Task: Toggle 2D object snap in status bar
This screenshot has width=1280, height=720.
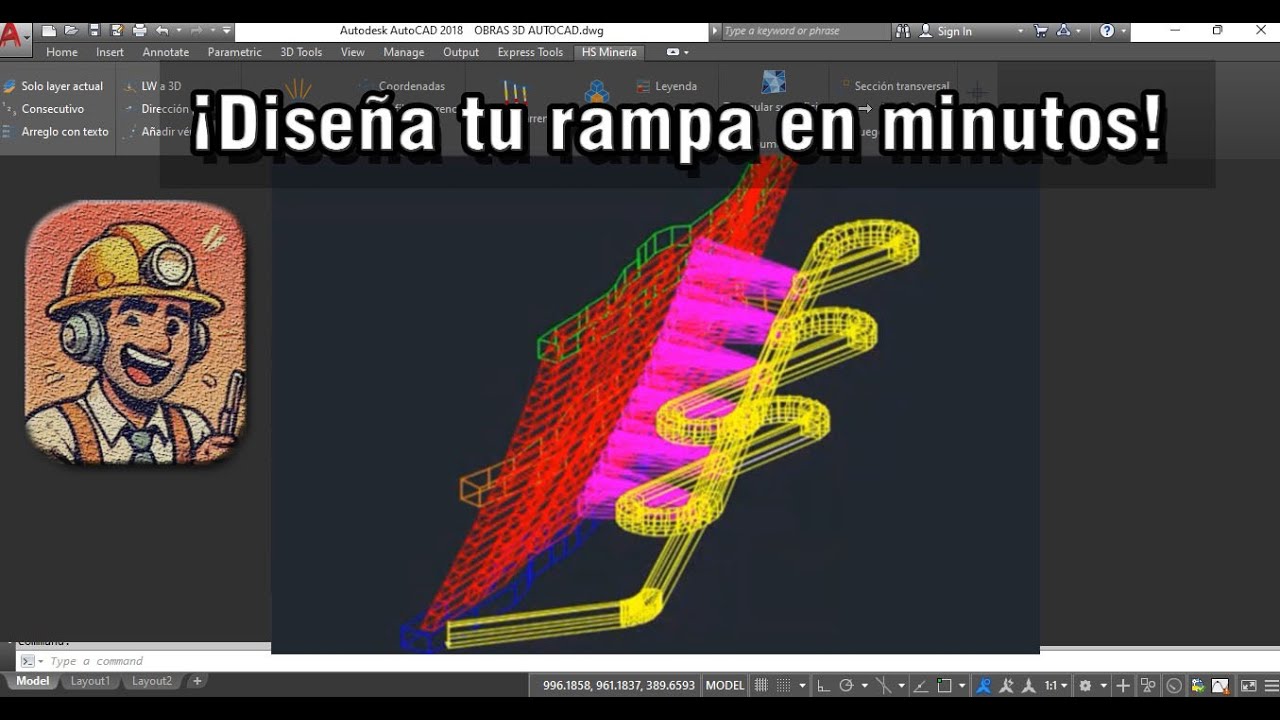Action: click(944, 686)
